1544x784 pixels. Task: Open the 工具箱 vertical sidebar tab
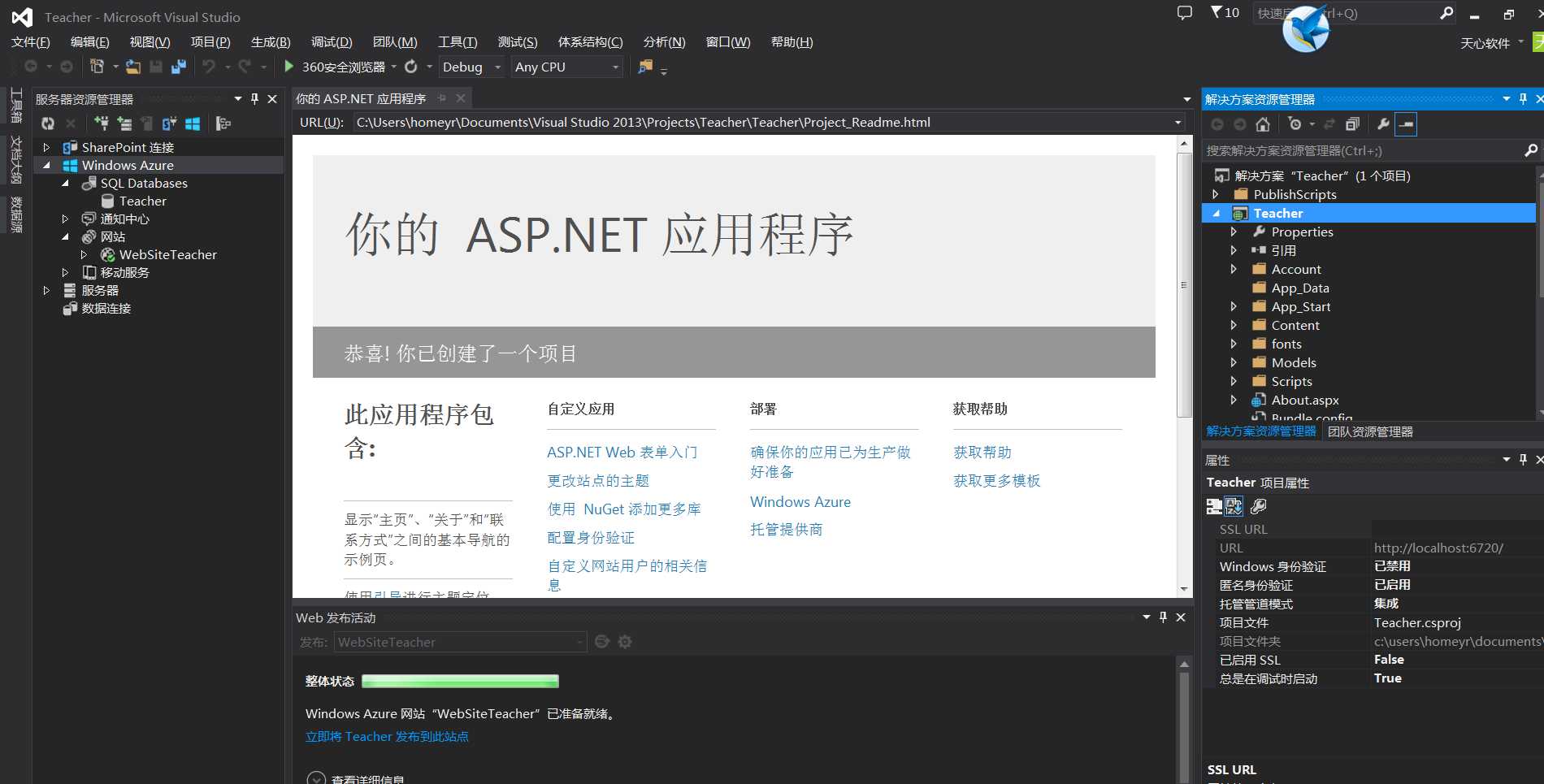[x=16, y=106]
